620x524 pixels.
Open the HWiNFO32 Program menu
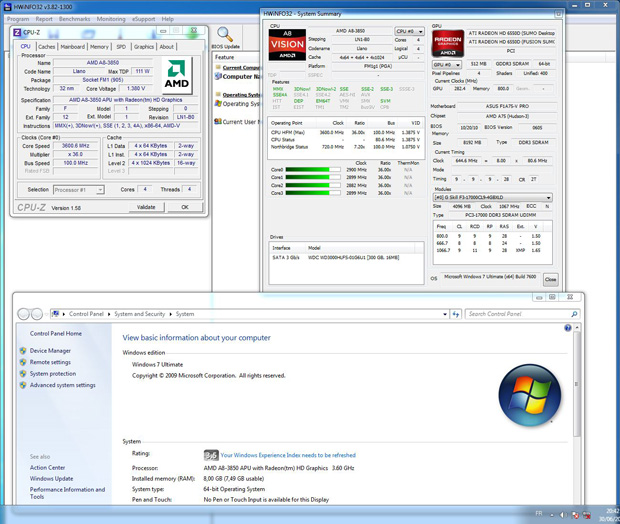pyautogui.click(x=18, y=19)
